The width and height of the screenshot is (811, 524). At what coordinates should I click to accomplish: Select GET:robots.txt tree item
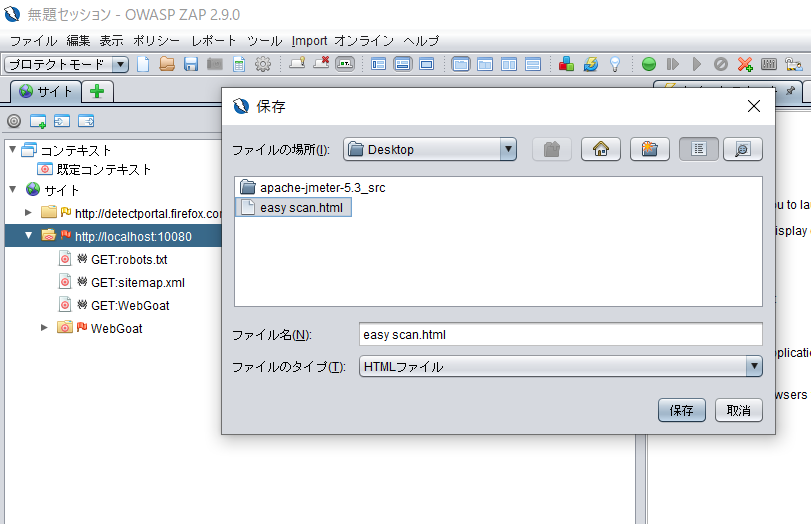click(x=113, y=259)
